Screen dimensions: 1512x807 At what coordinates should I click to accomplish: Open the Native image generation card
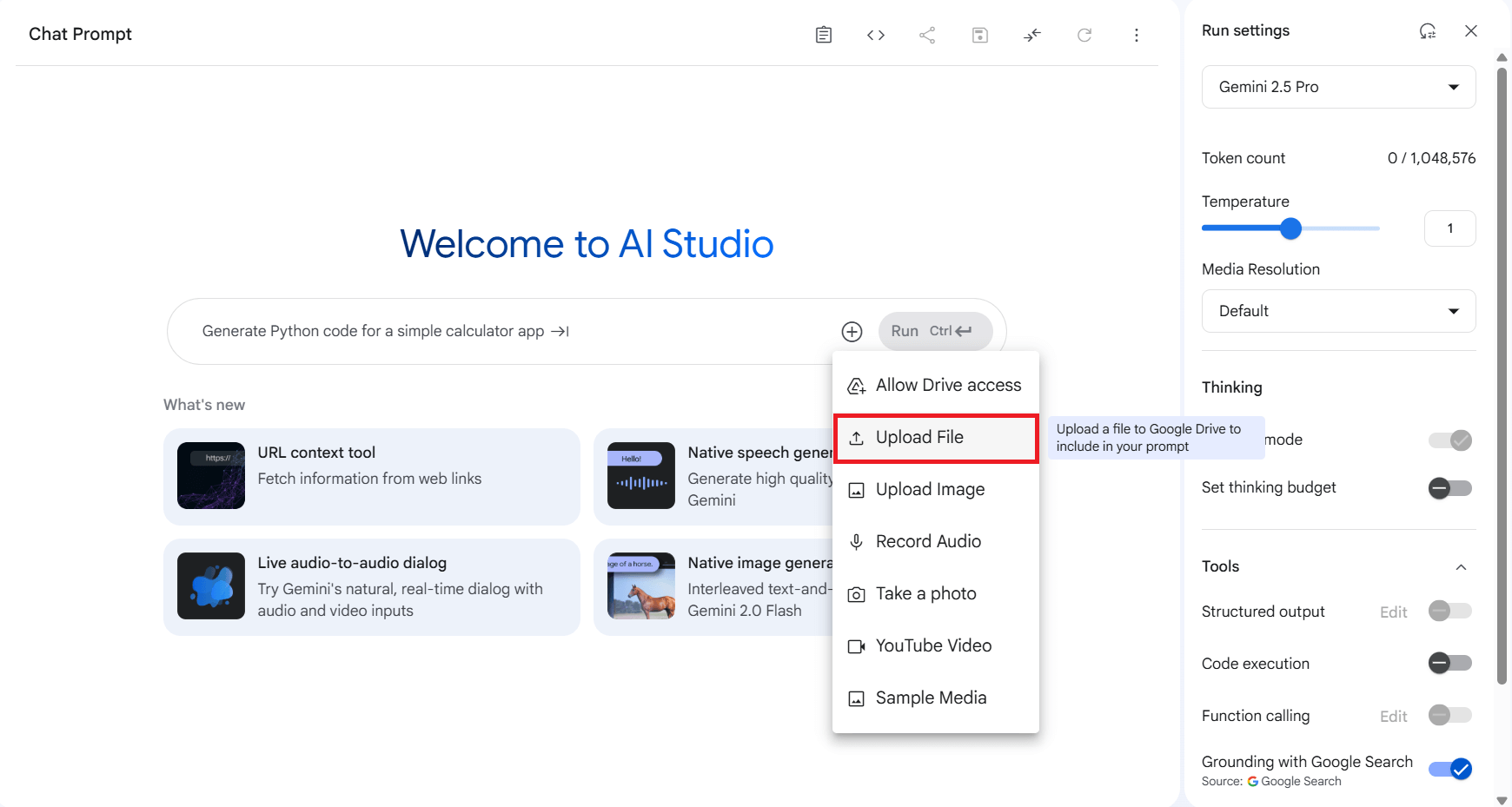point(713,587)
